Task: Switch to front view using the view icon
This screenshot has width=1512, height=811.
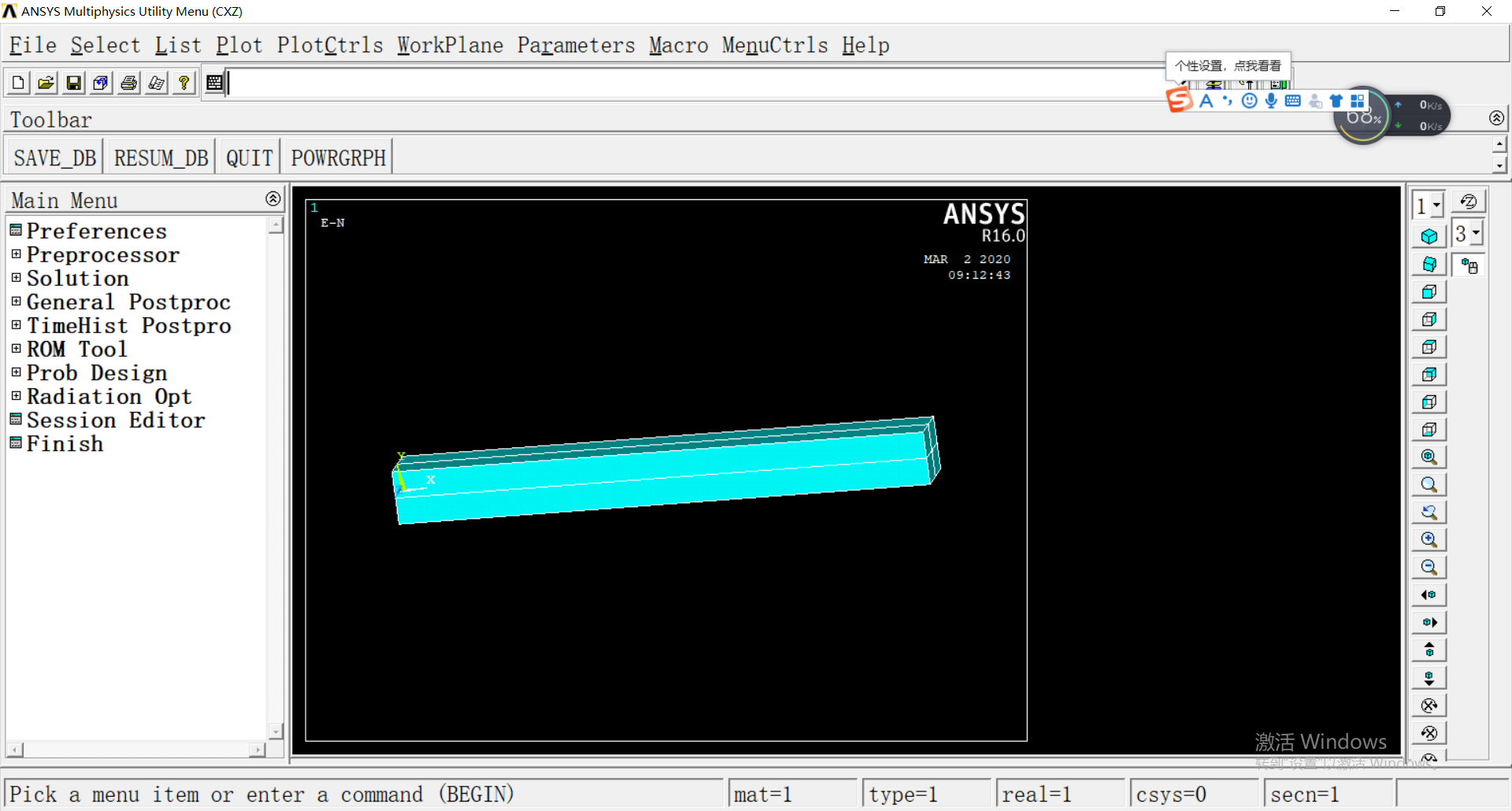Action: click(1429, 291)
